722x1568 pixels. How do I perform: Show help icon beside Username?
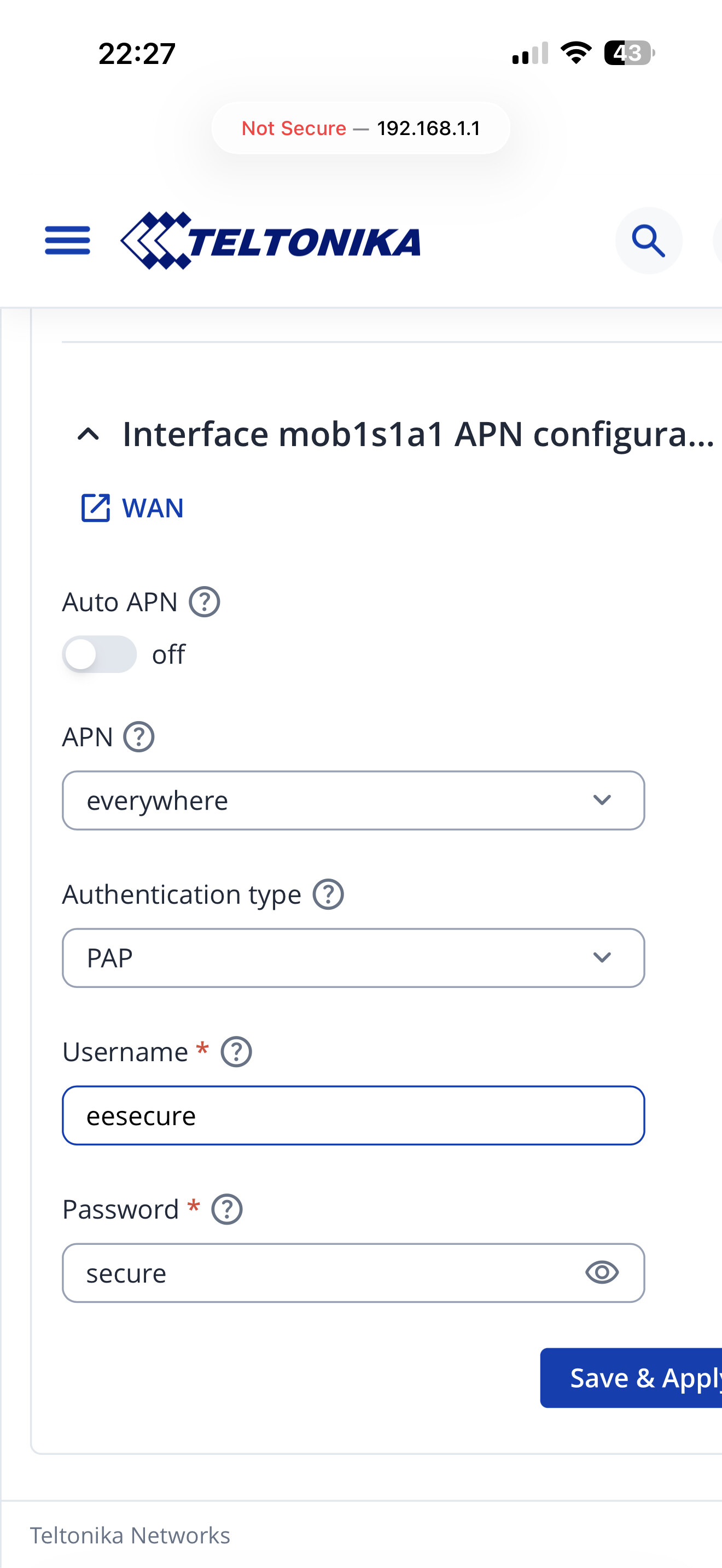pyautogui.click(x=236, y=1052)
